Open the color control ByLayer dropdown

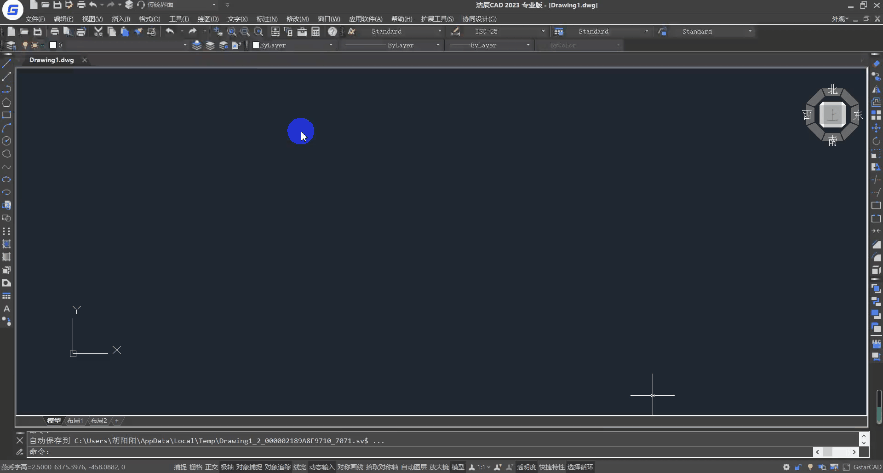(293, 45)
